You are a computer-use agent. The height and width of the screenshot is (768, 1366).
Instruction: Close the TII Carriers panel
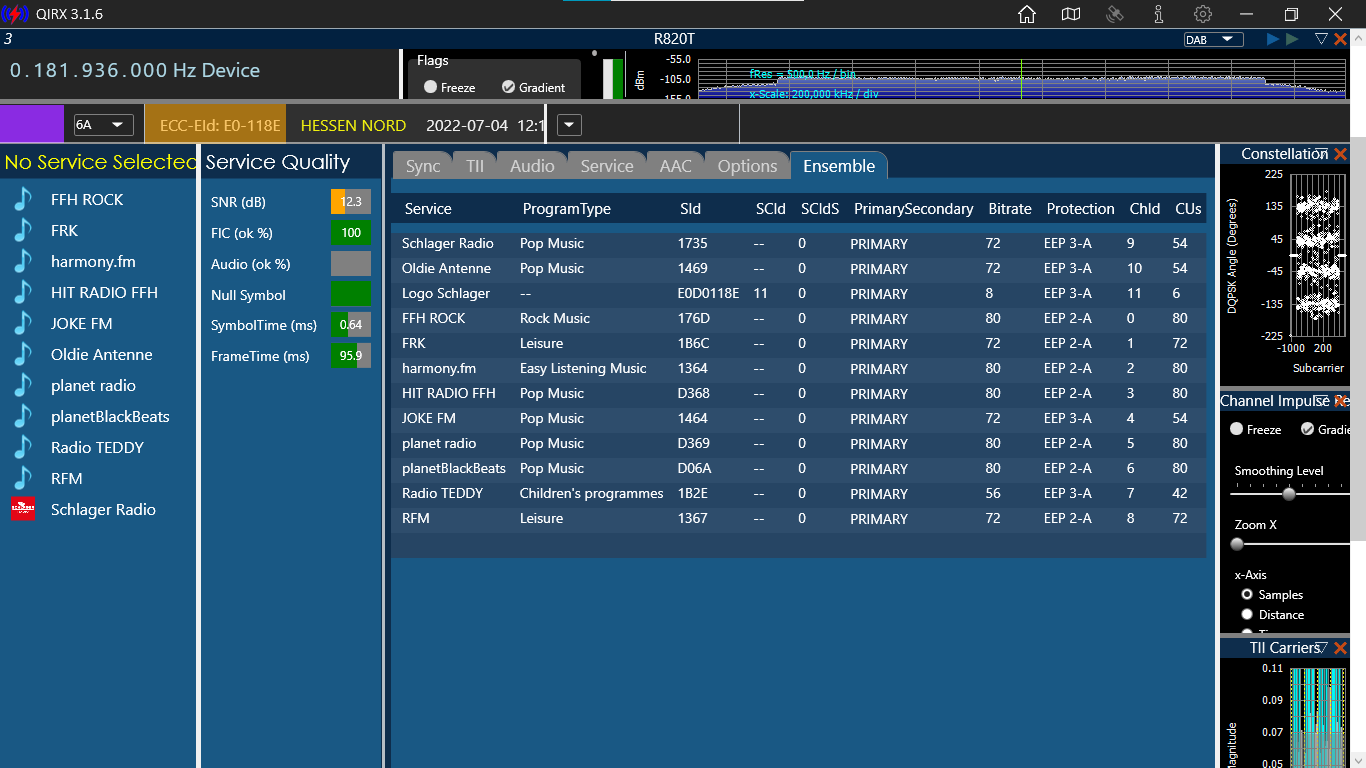1341,648
